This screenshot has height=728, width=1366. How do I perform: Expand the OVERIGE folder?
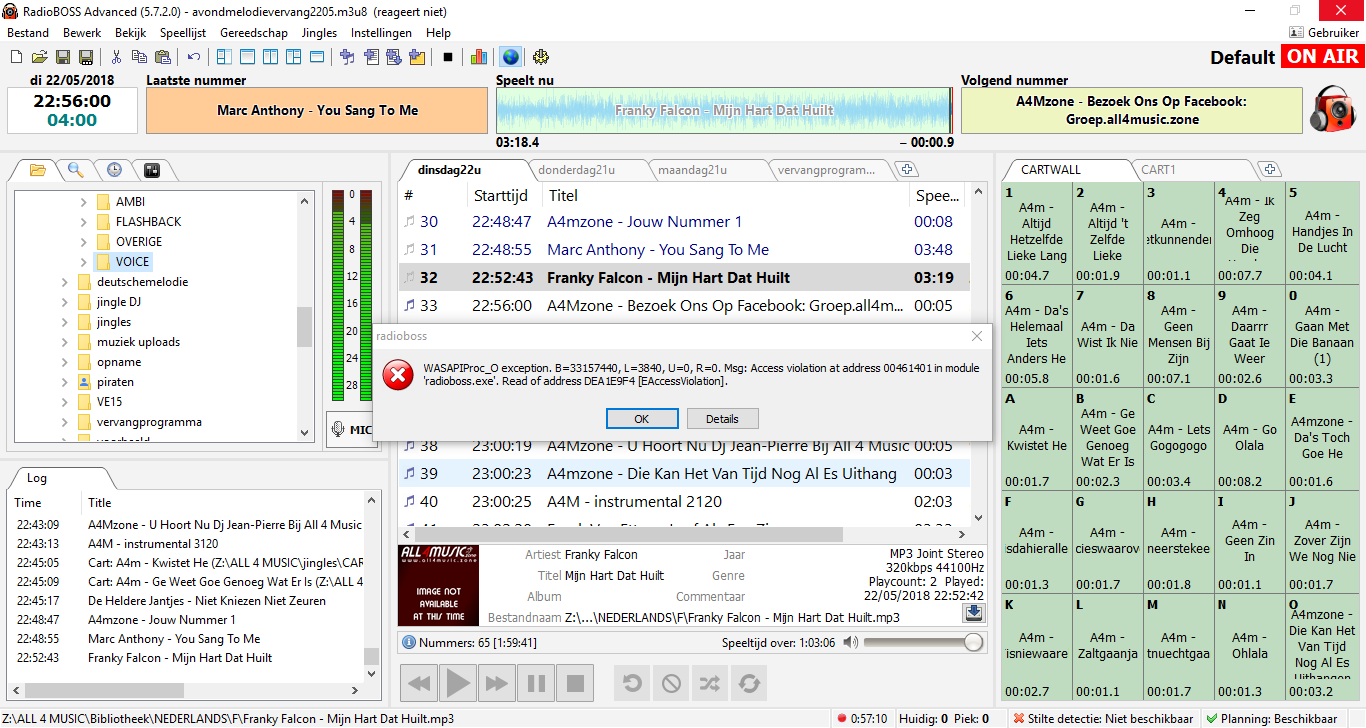coord(83,242)
